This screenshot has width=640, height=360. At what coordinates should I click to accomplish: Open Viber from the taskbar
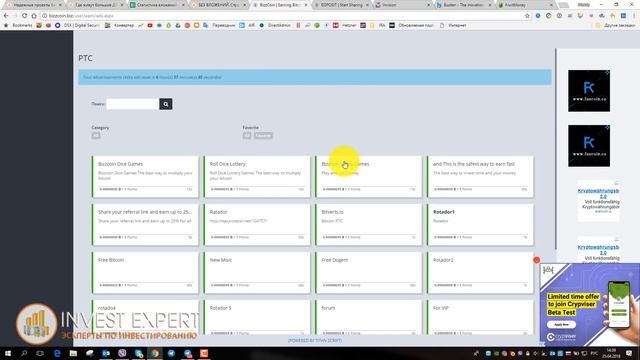click(122, 353)
